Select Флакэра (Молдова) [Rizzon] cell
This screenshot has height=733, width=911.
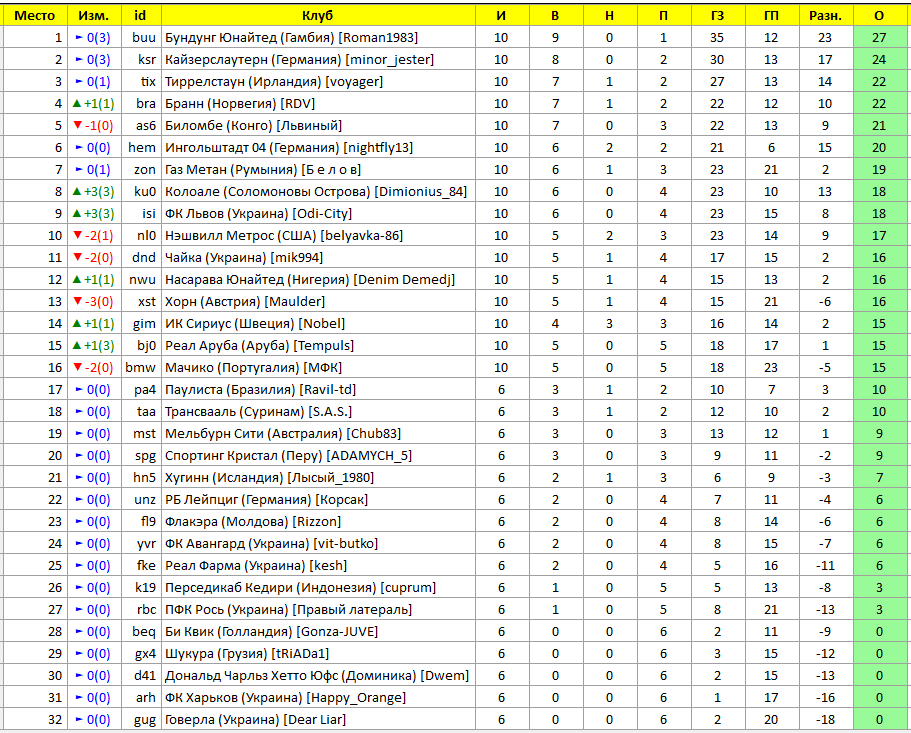coord(318,522)
